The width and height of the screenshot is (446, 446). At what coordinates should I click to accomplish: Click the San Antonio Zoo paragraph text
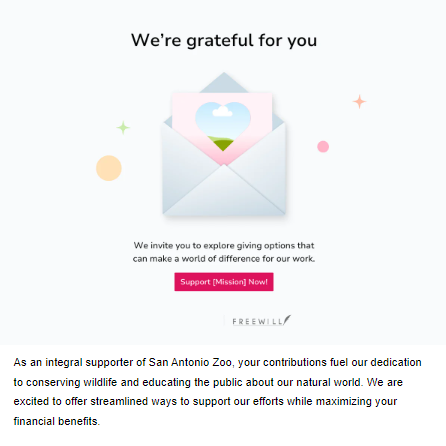tap(217, 391)
